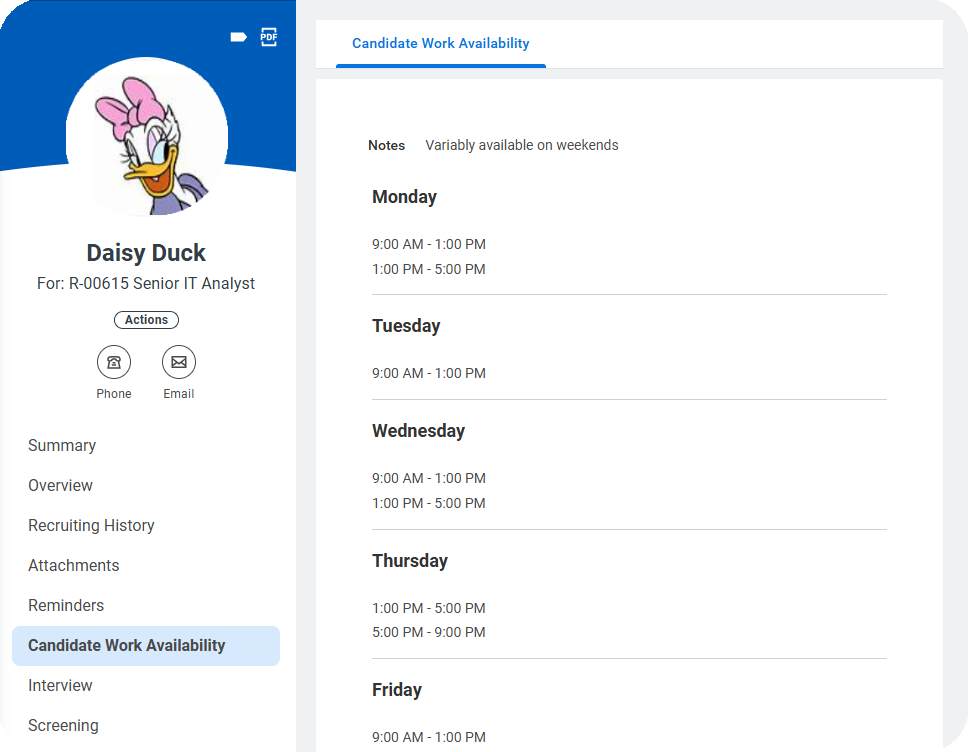Click the Email label under the icon
The width and height of the screenshot is (968, 752).
tap(179, 394)
